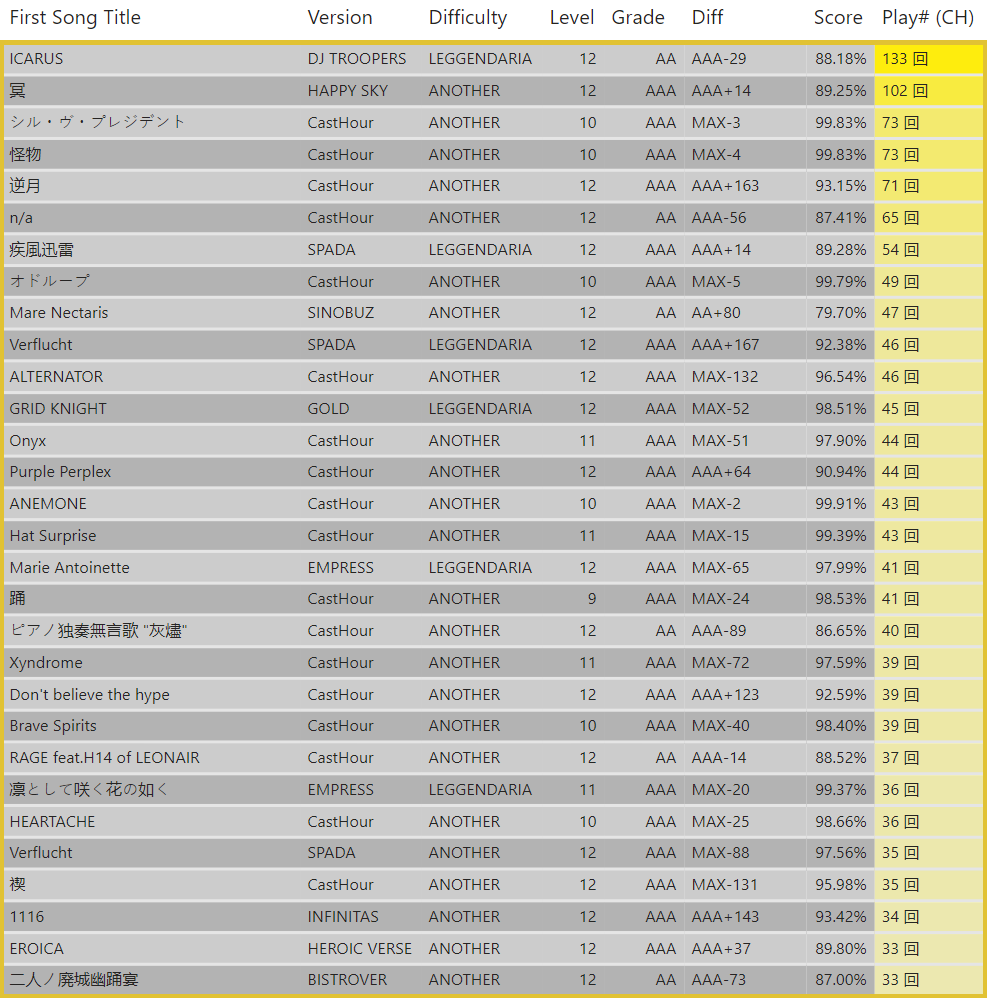The width and height of the screenshot is (987, 998).
Task: Select the Purple Perplex song row
Action: point(60,472)
